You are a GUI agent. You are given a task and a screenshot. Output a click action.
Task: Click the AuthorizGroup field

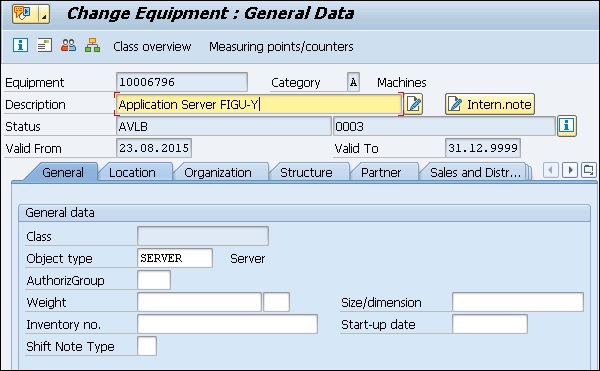point(154,280)
